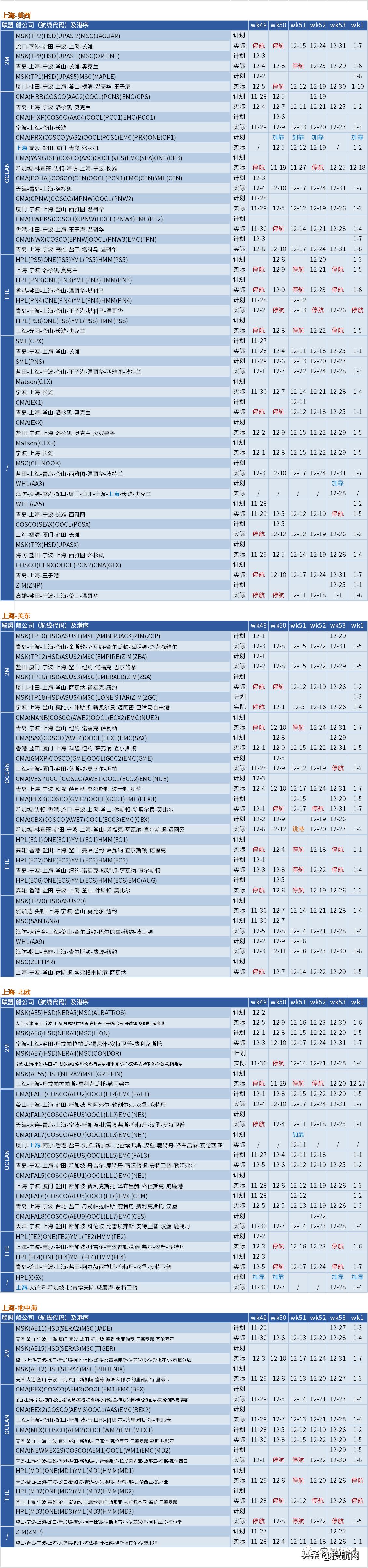Image resolution: width=368 pixels, height=1568 pixels.
Task: Select the HPL(MD1)ONE(MD1)YML(MD1)HMM(MD1) route
Action: (x=74, y=1471)
